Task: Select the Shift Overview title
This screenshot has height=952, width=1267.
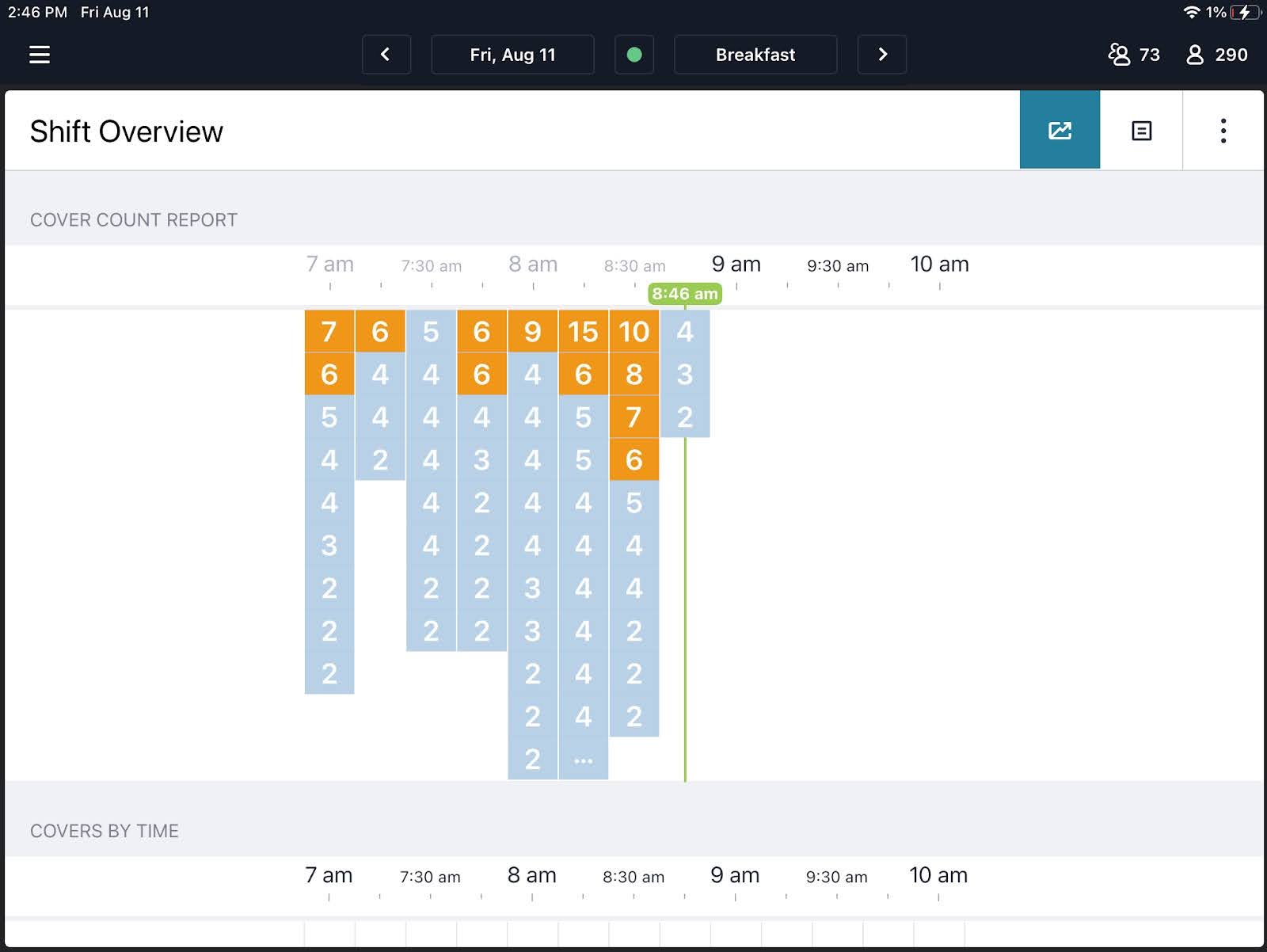Action: (127, 131)
